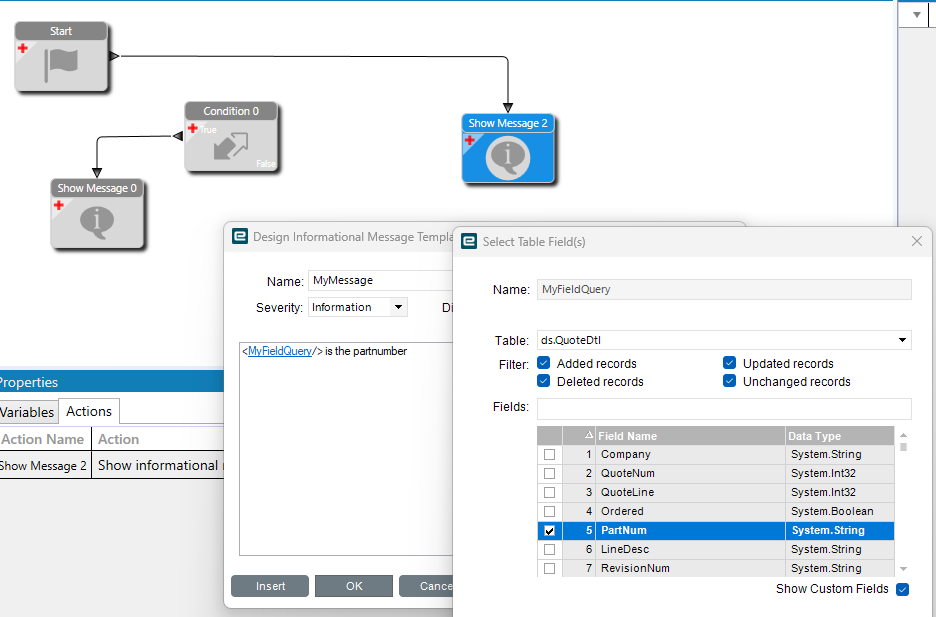The image size is (936, 617).
Task: Click the red plus on Start node
Action: (23, 48)
